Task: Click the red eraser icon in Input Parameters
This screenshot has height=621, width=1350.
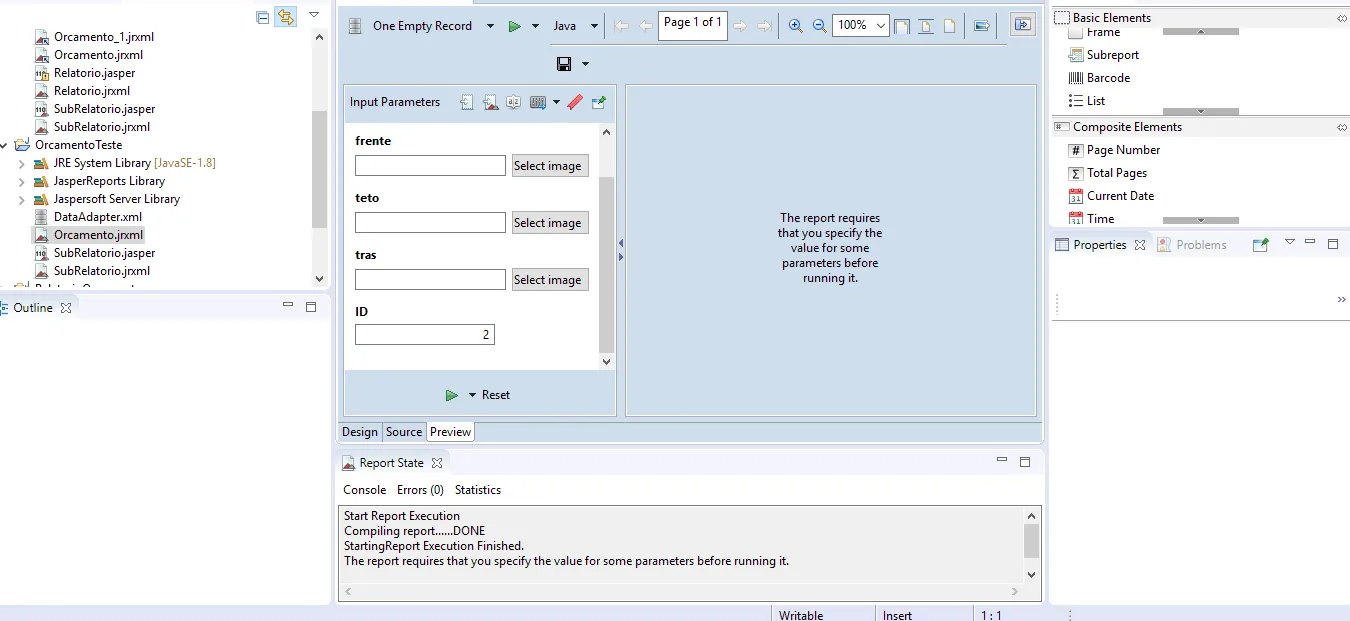Action: click(x=575, y=102)
